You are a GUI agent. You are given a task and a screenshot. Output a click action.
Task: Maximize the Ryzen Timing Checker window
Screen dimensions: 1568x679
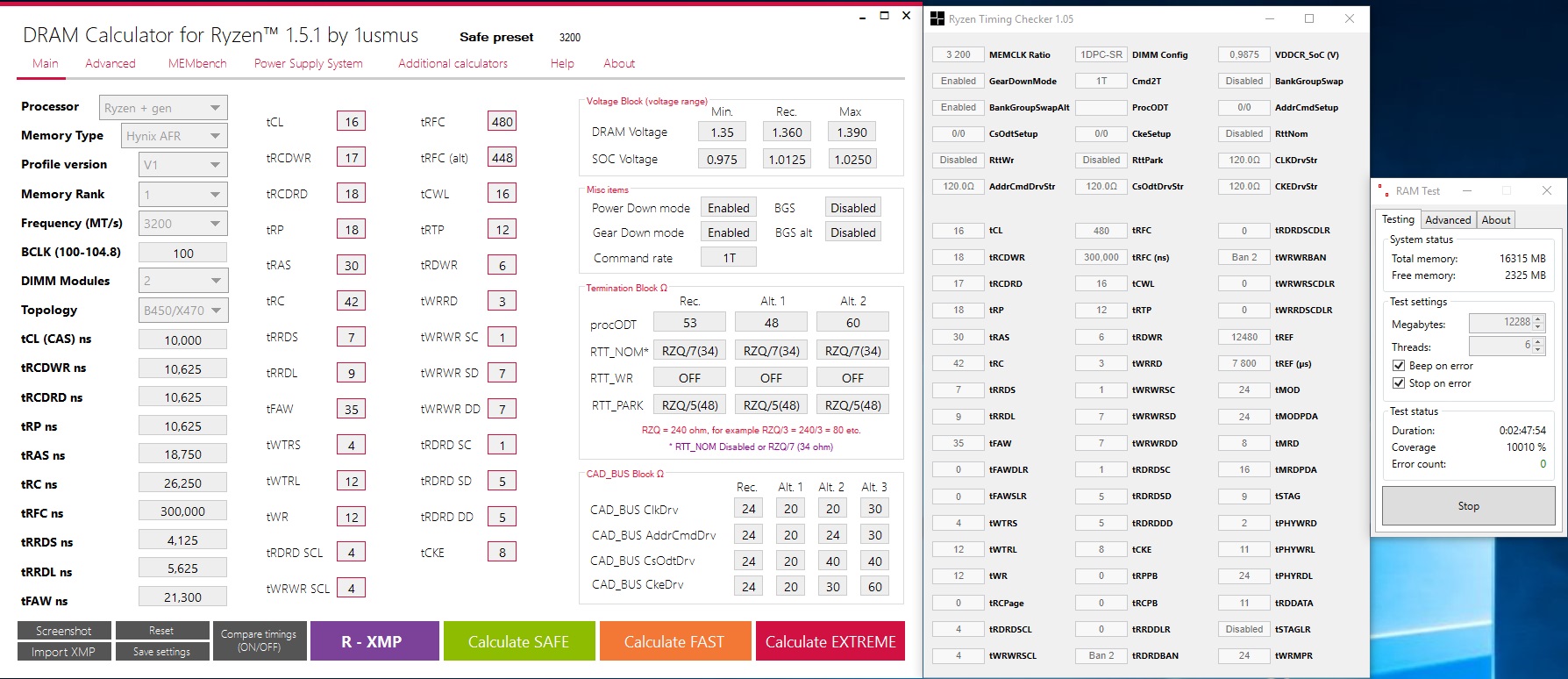coord(1309,18)
